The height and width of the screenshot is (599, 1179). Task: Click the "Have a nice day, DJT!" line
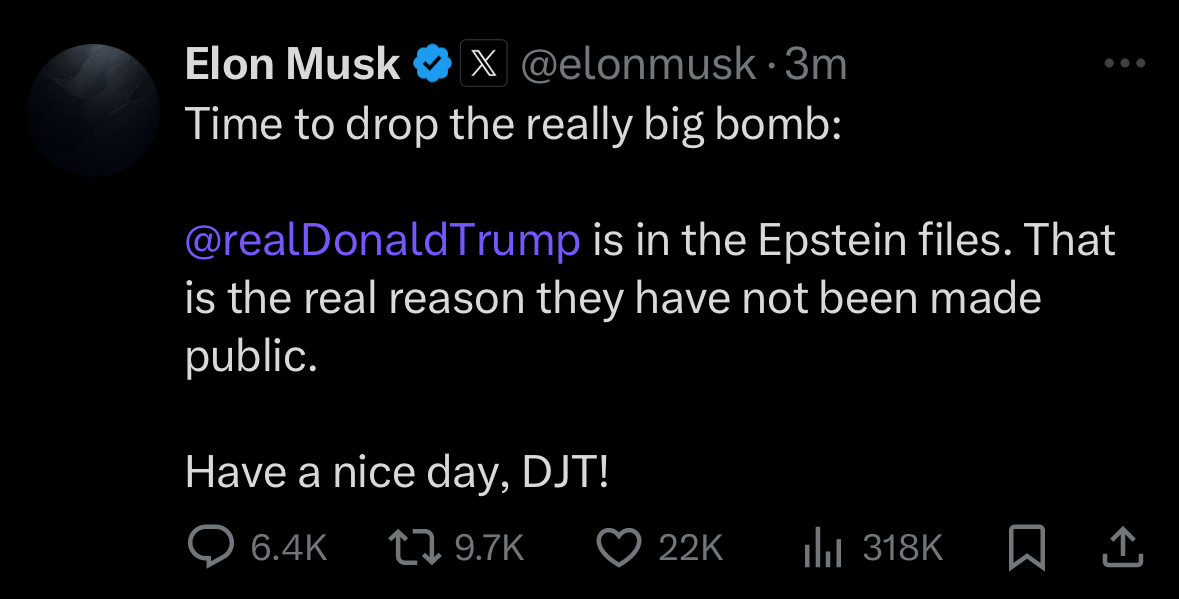[x=396, y=472]
